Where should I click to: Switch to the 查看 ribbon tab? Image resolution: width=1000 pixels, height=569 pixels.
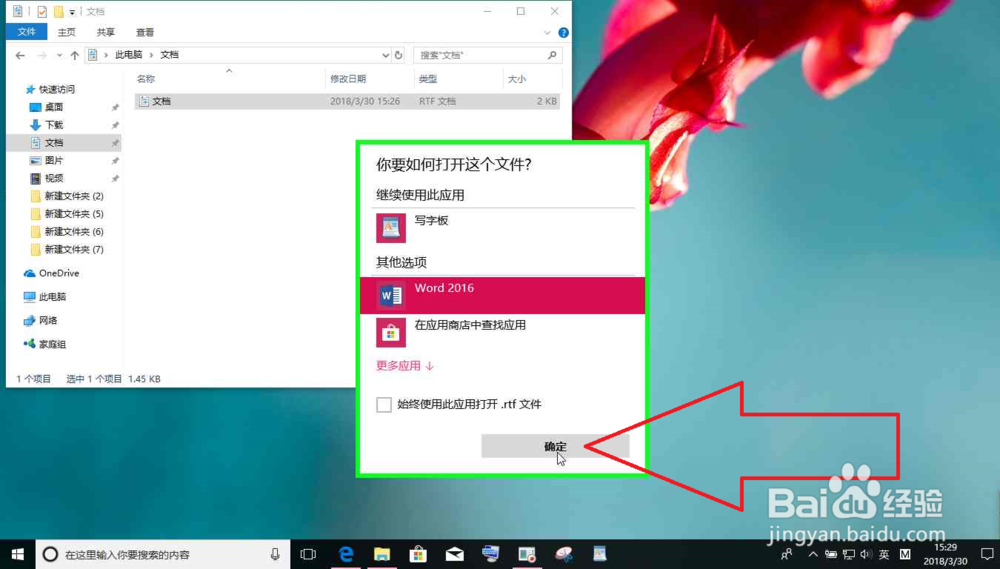pyautogui.click(x=145, y=32)
